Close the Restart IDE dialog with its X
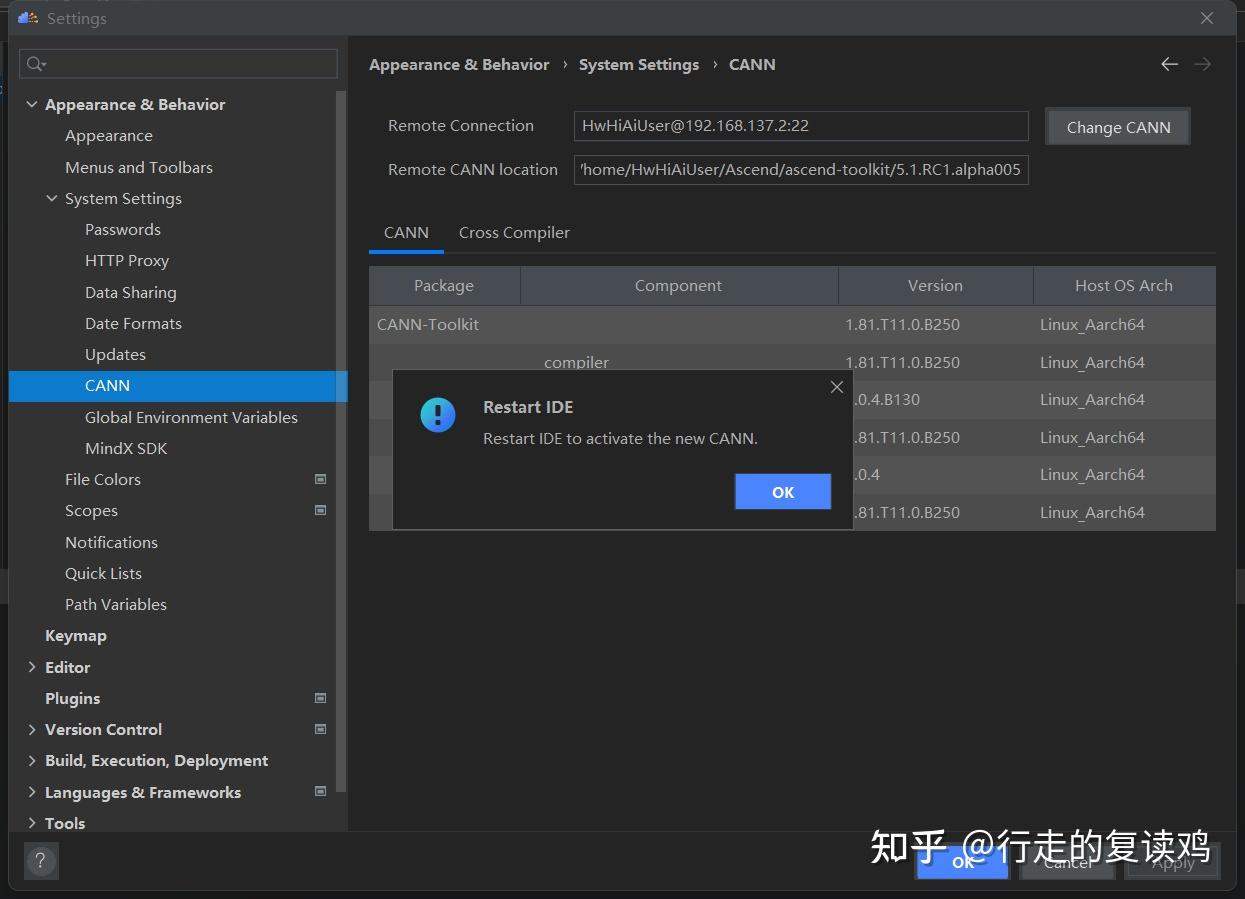 coord(837,387)
